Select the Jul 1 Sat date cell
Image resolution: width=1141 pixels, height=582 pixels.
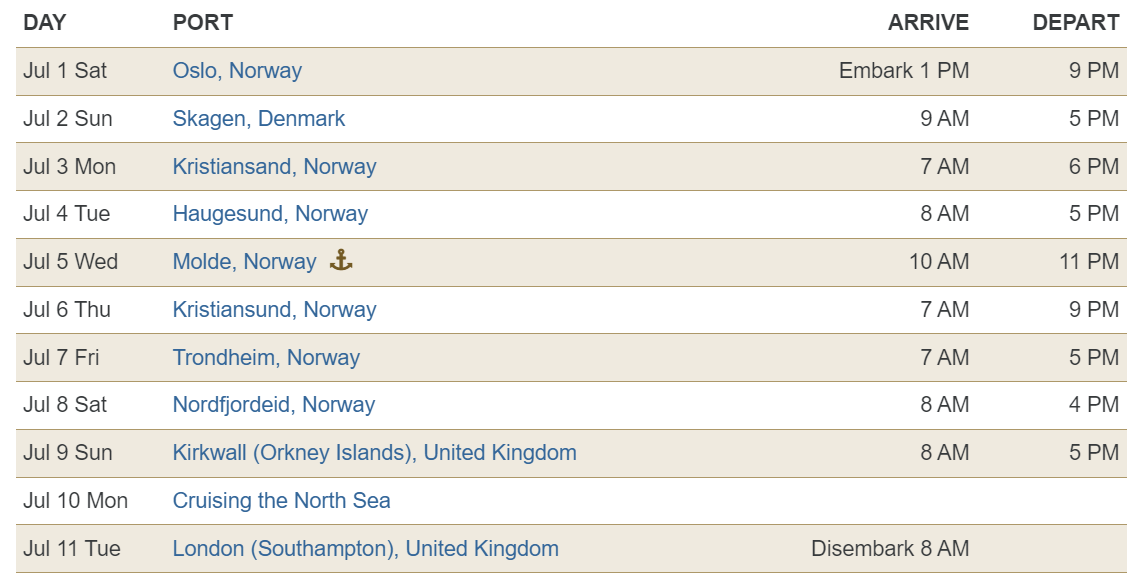(65, 71)
